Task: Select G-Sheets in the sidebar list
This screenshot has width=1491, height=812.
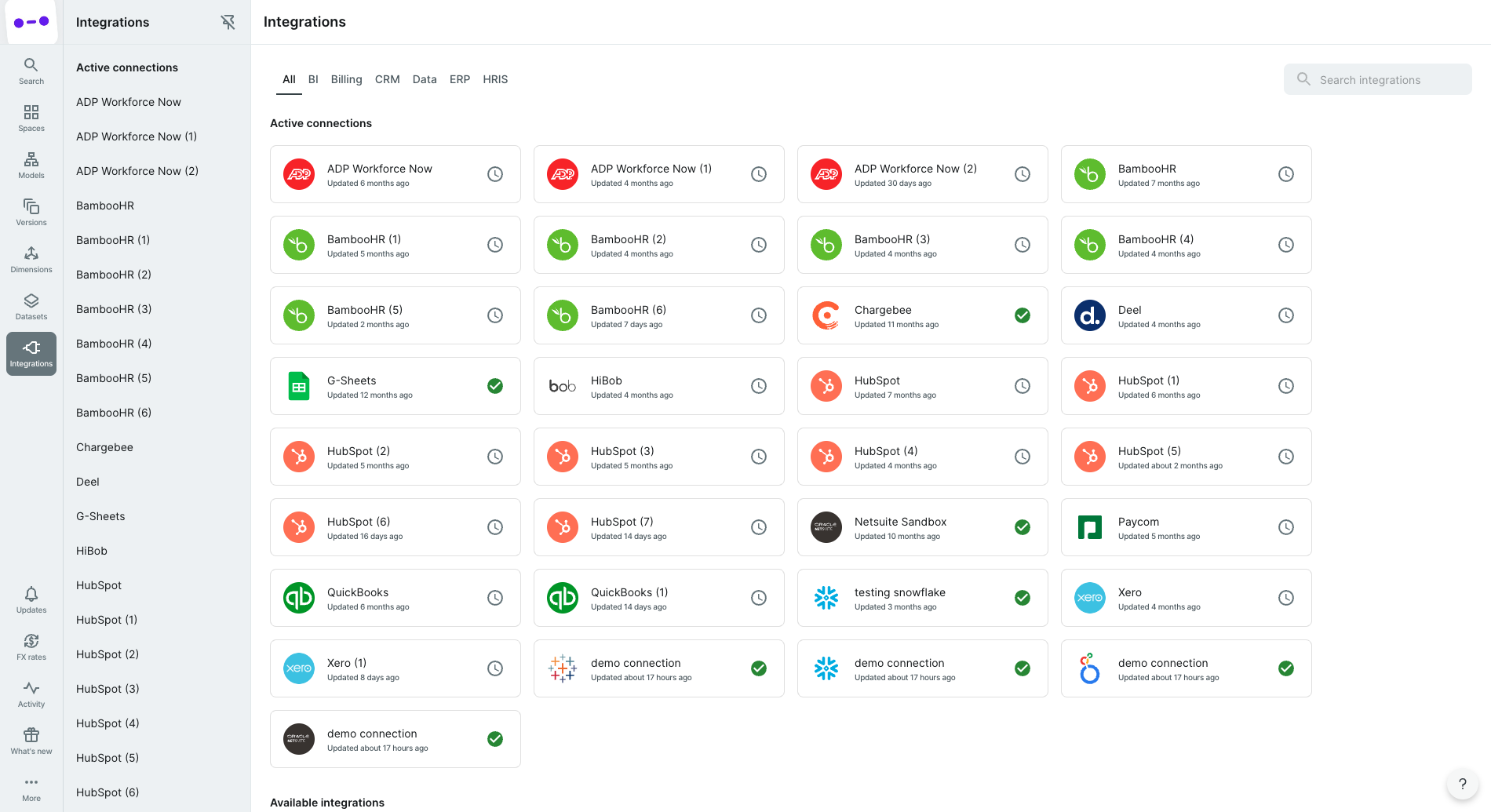Action: click(x=157, y=516)
